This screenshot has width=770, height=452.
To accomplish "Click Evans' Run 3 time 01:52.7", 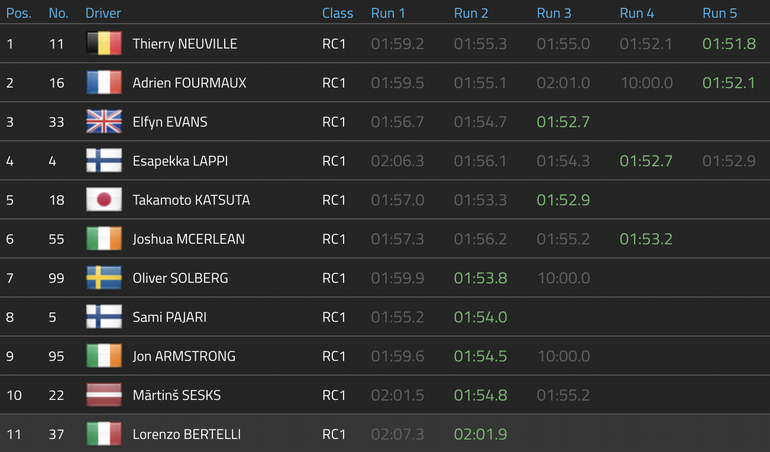I will (x=563, y=122).
